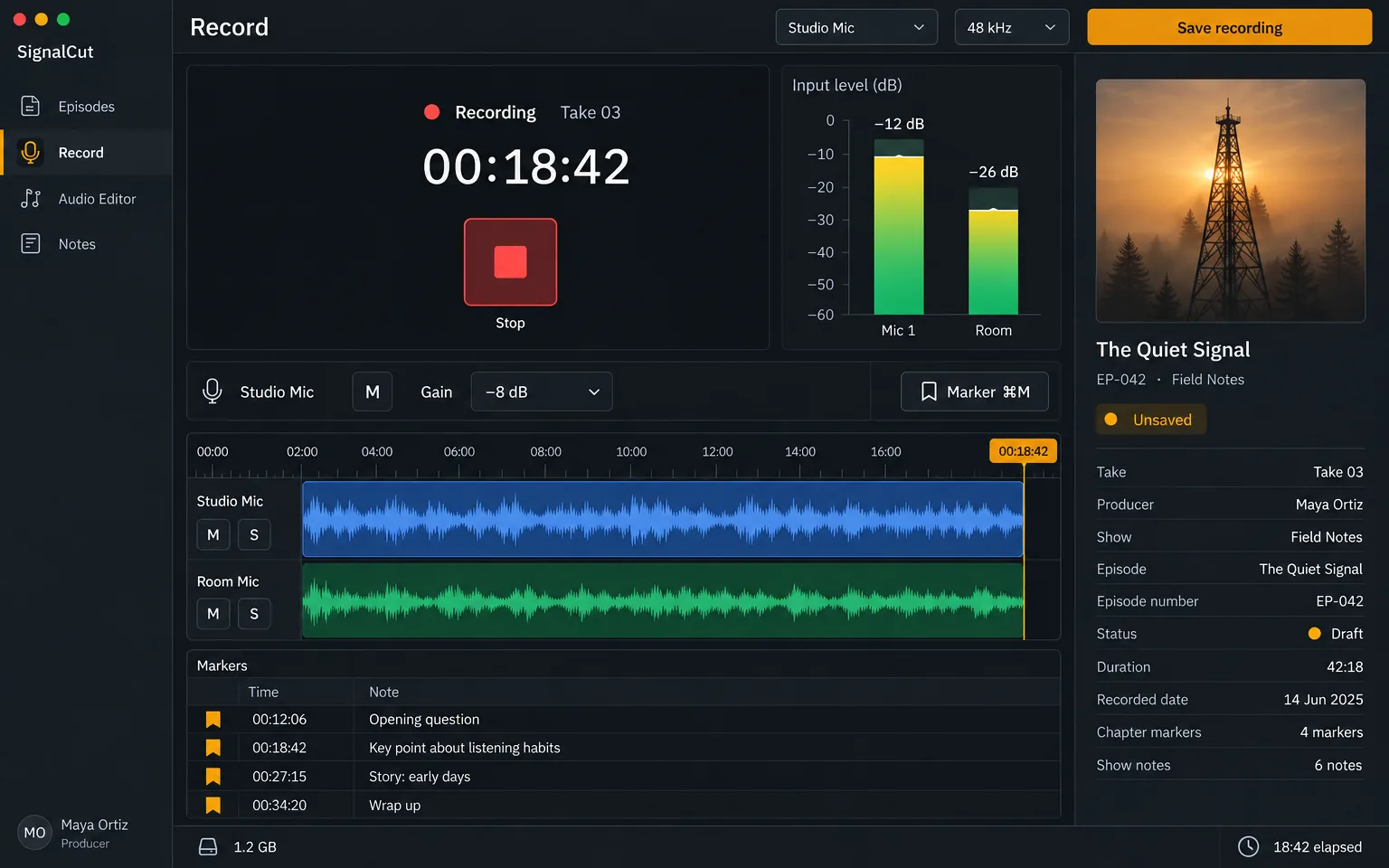Click the Unsaved status badge
Image resolution: width=1389 pixels, height=868 pixels.
[x=1151, y=420]
